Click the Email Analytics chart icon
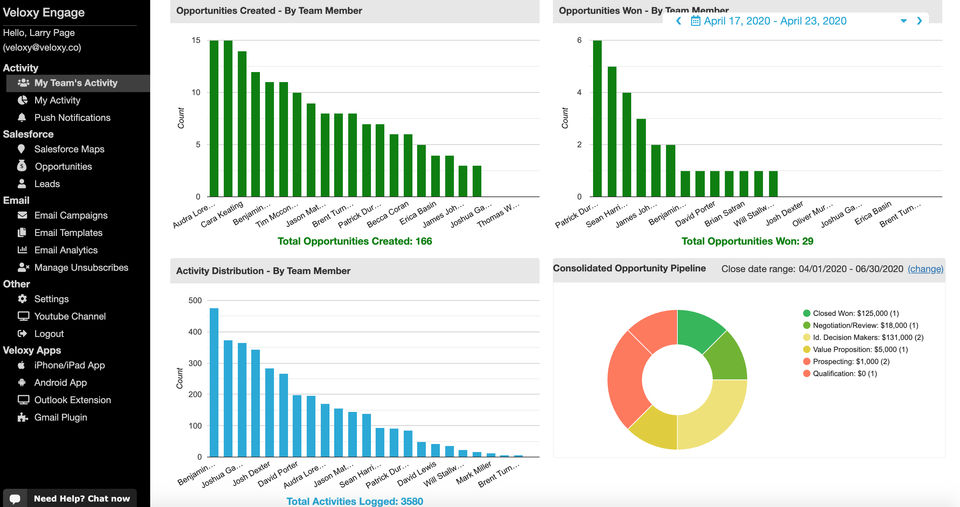The height and width of the screenshot is (507, 960). [23, 249]
